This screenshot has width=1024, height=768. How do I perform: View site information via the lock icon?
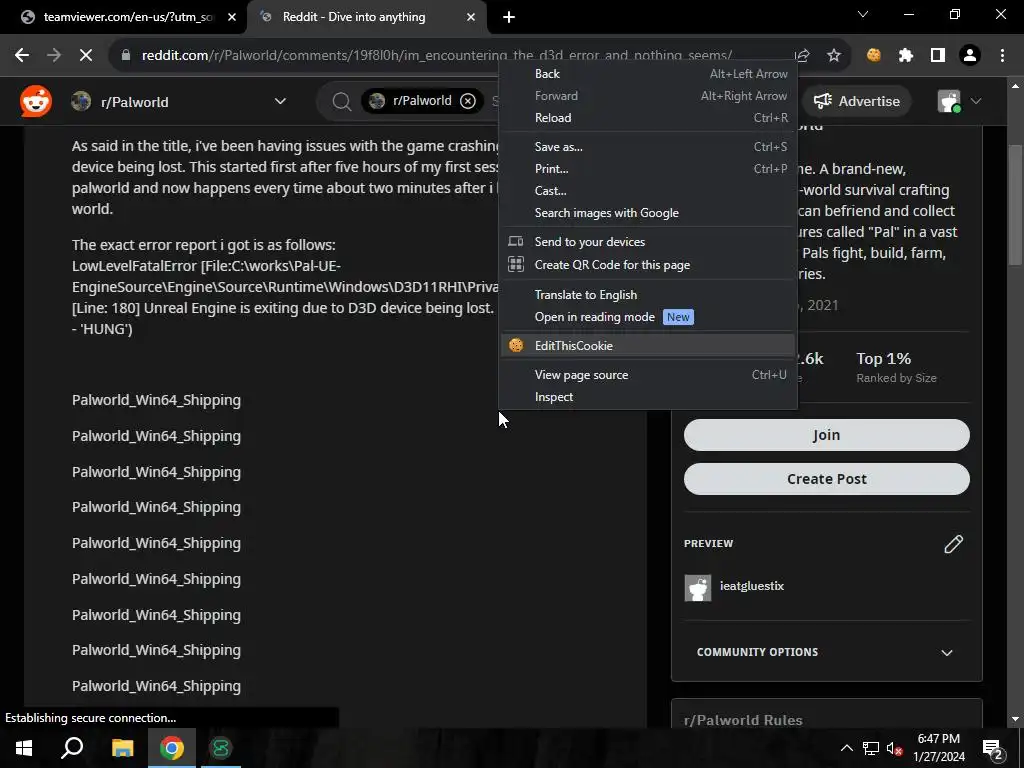click(126, 56)
